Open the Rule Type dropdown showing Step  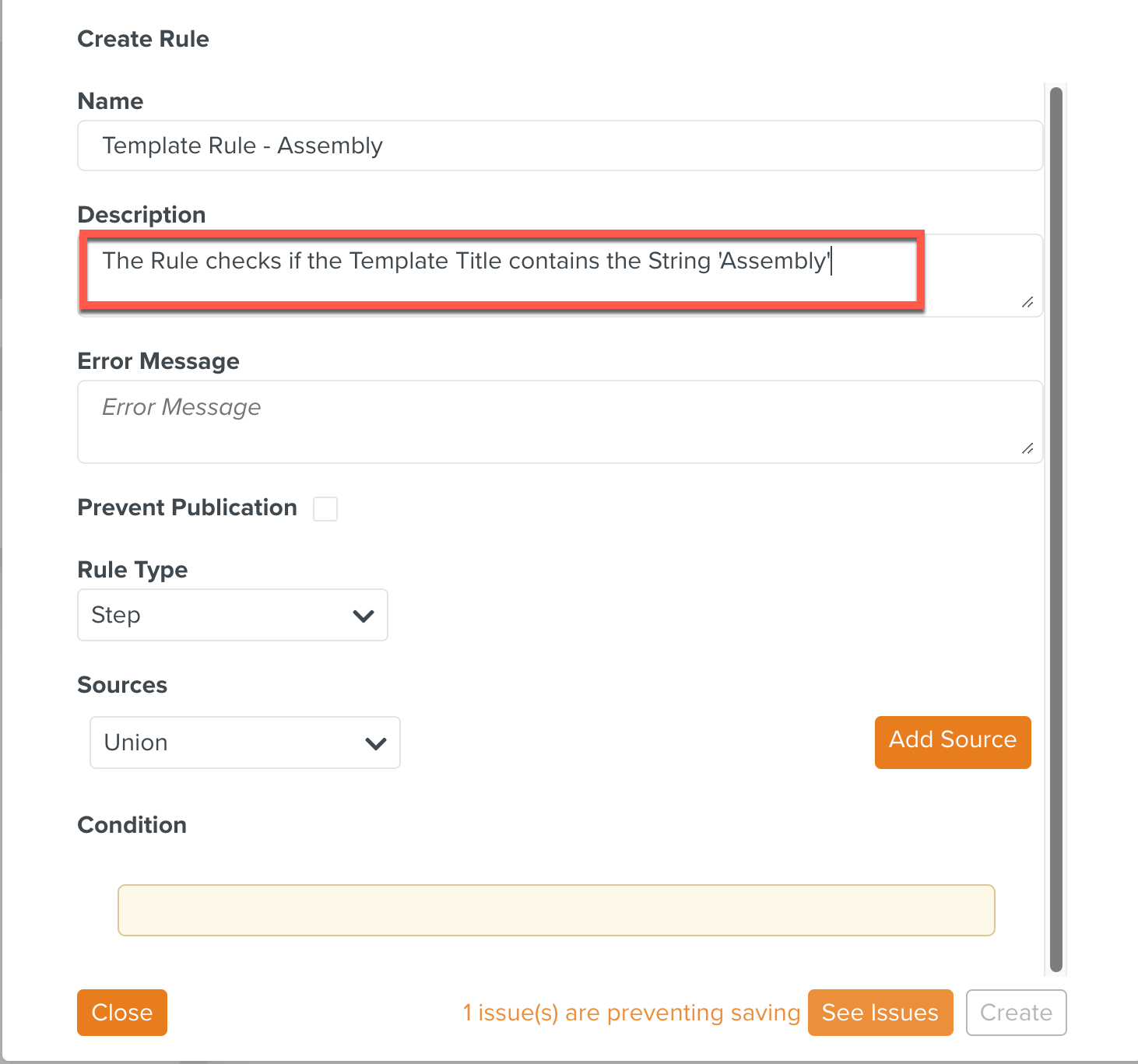click(x=232, y=615)
